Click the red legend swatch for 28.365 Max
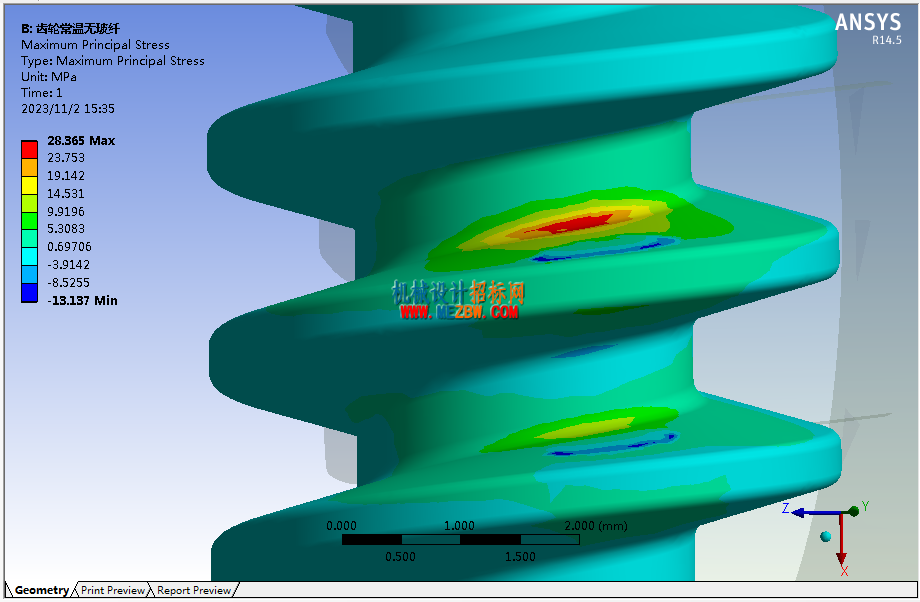The height and width of the screenshot is (602, 920). [x=29, y=149]
